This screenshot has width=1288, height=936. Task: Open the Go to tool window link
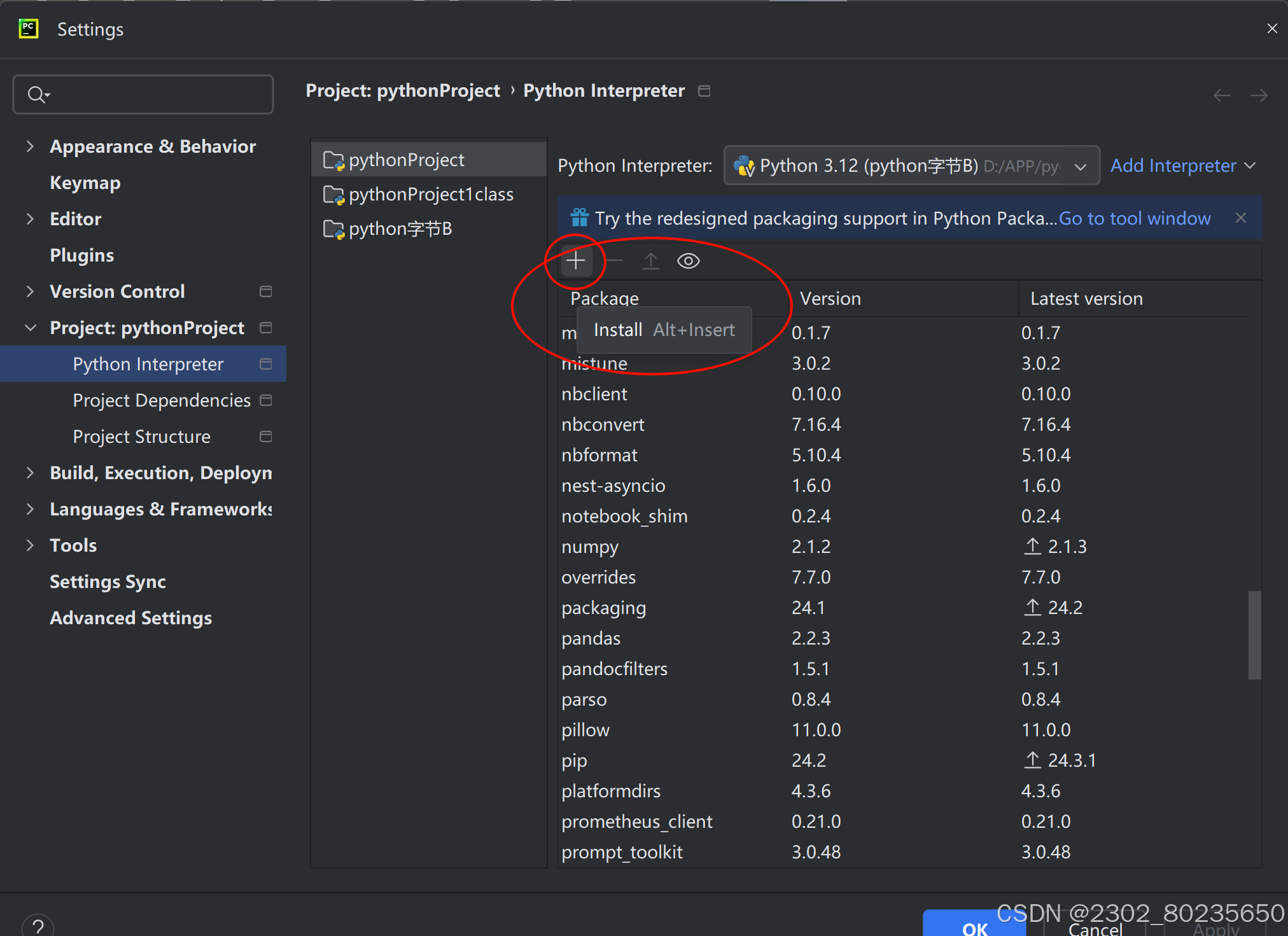[1134, 218]
